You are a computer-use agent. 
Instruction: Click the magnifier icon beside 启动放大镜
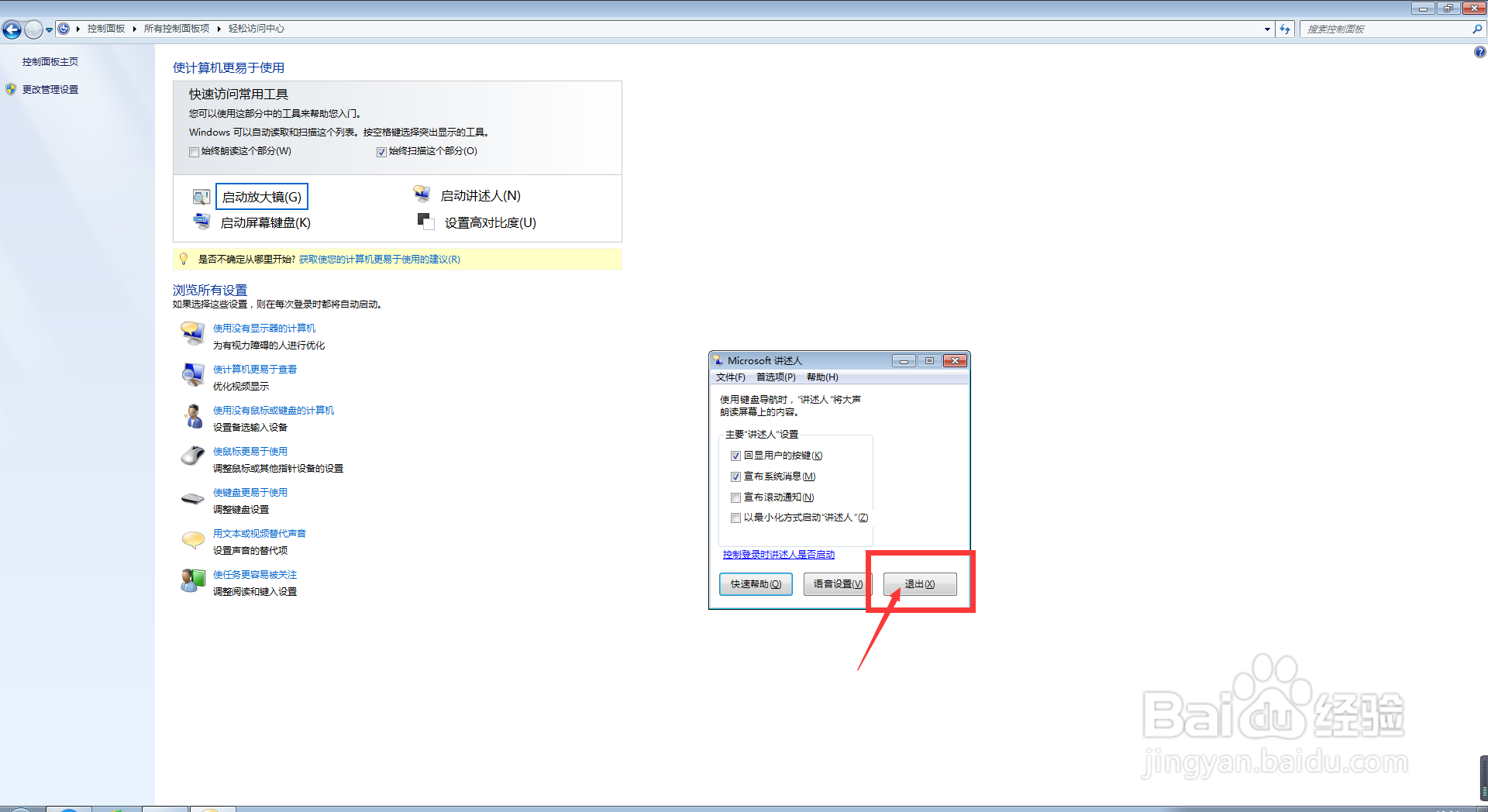point(201,197)
